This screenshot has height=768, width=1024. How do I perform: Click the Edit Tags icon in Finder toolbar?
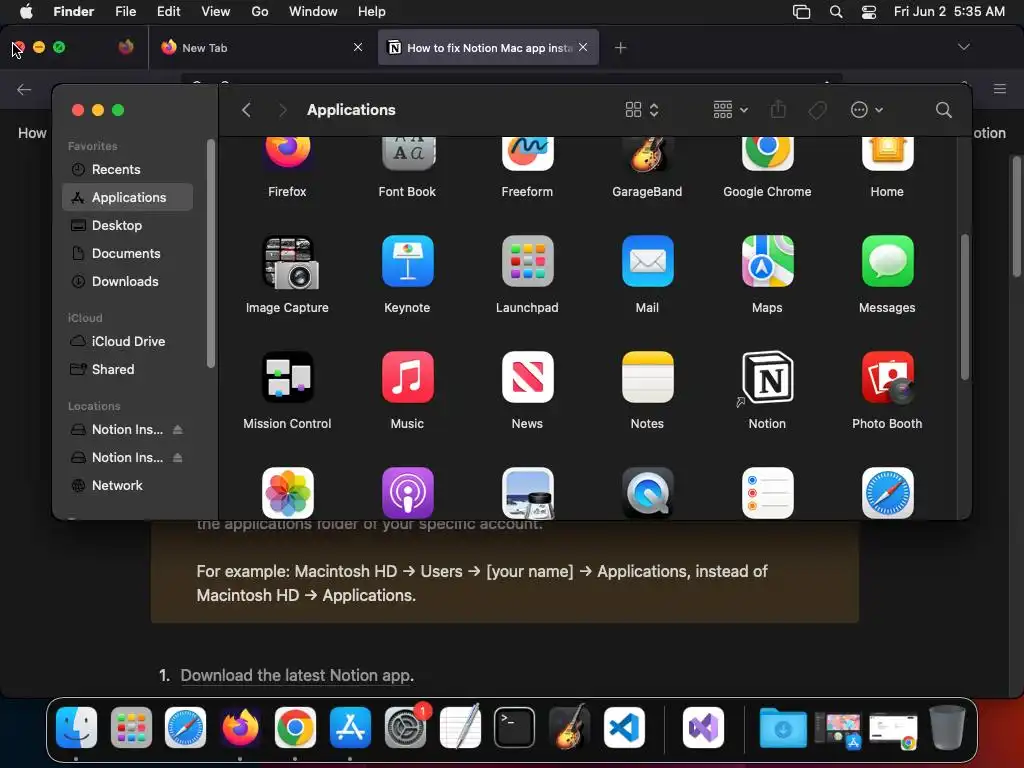pos(817,110)
